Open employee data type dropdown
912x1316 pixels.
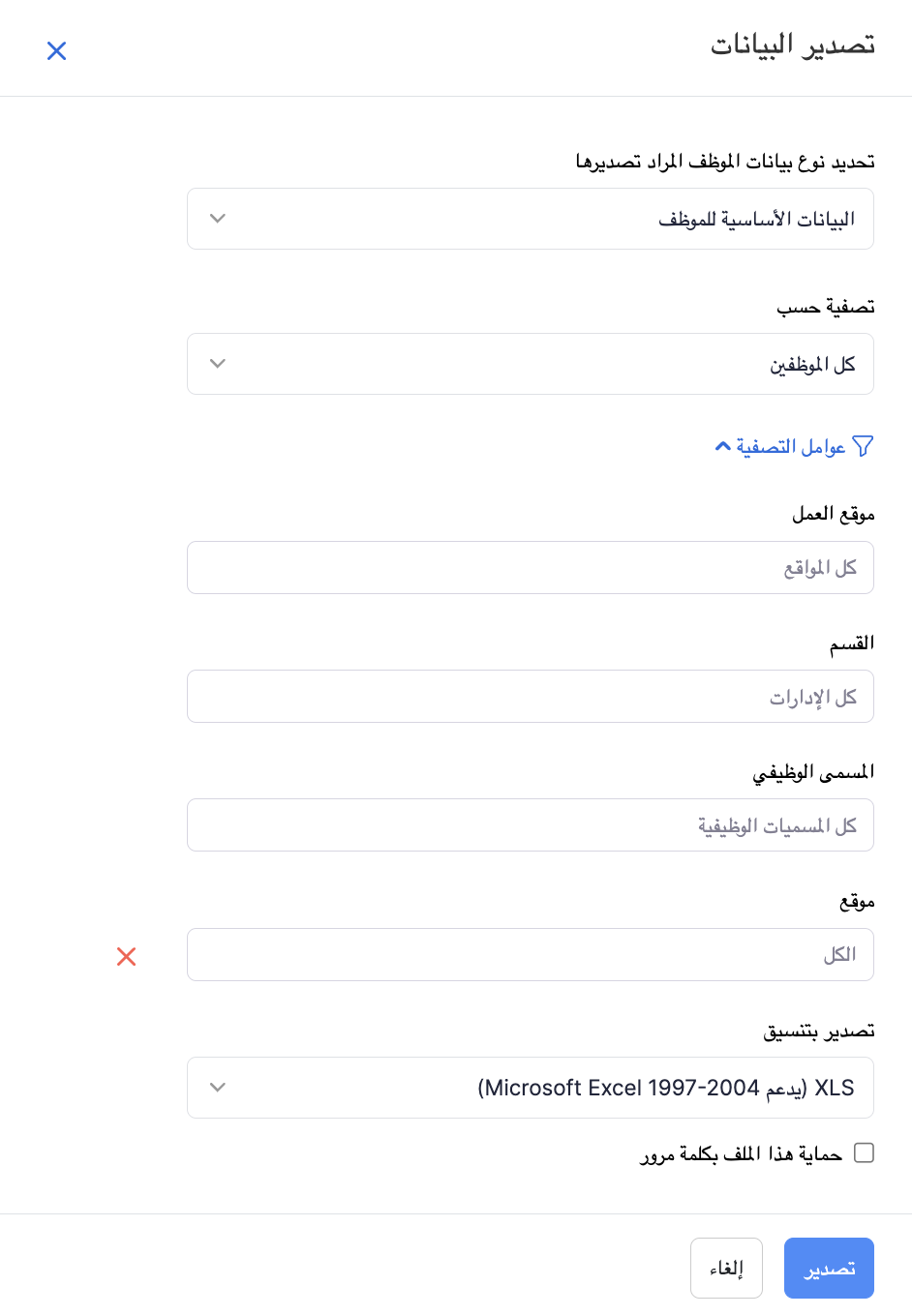[530, 219]
